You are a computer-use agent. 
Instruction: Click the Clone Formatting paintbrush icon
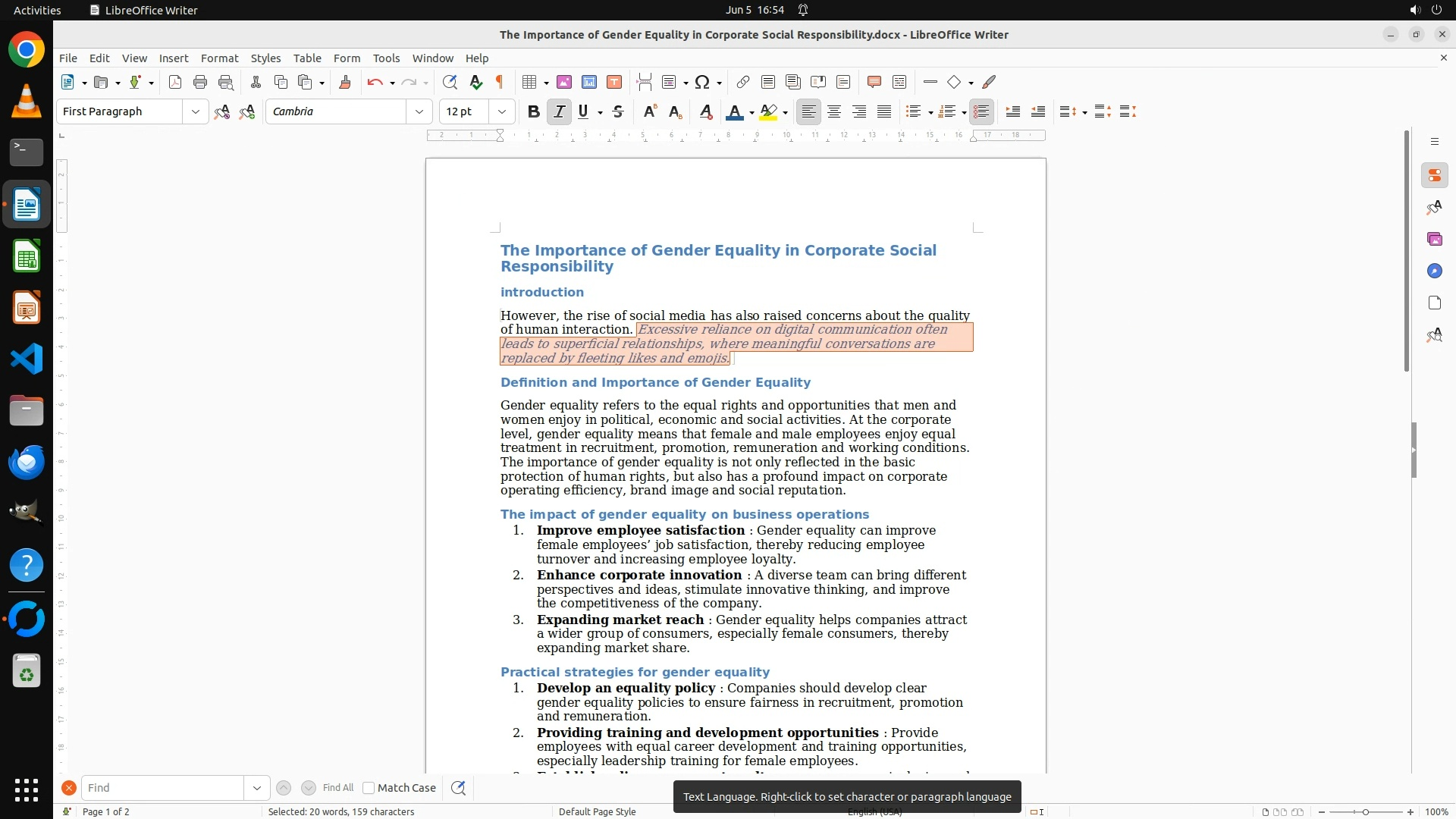345,82
